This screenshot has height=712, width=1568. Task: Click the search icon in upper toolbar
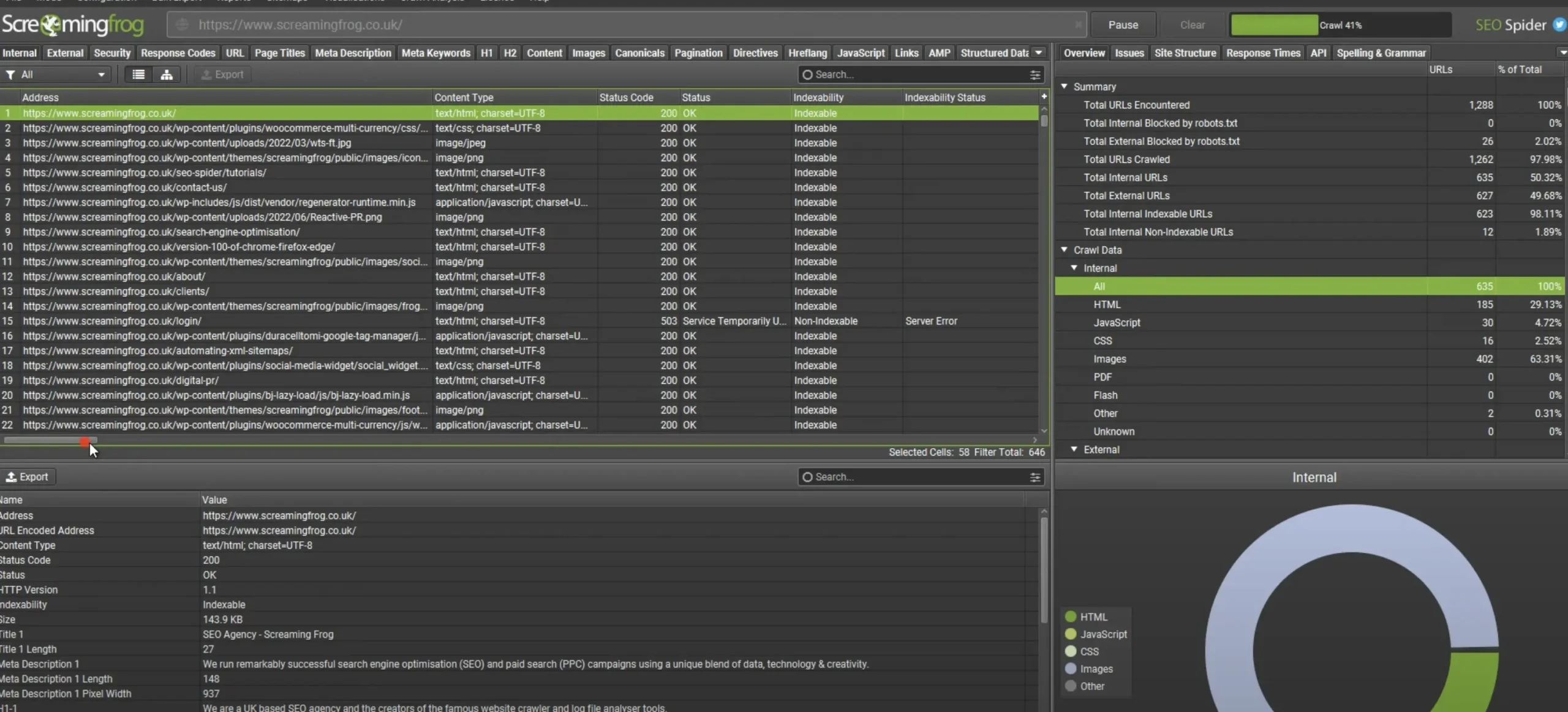click(808, 74)
